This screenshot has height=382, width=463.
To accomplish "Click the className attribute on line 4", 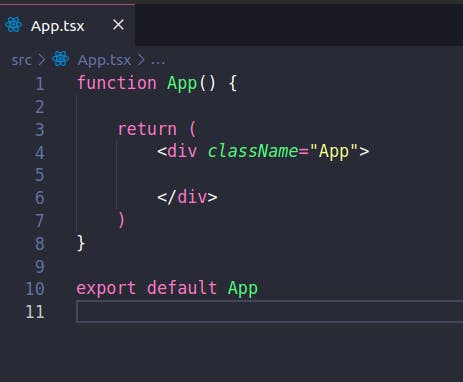I will (x=253, y=151).
